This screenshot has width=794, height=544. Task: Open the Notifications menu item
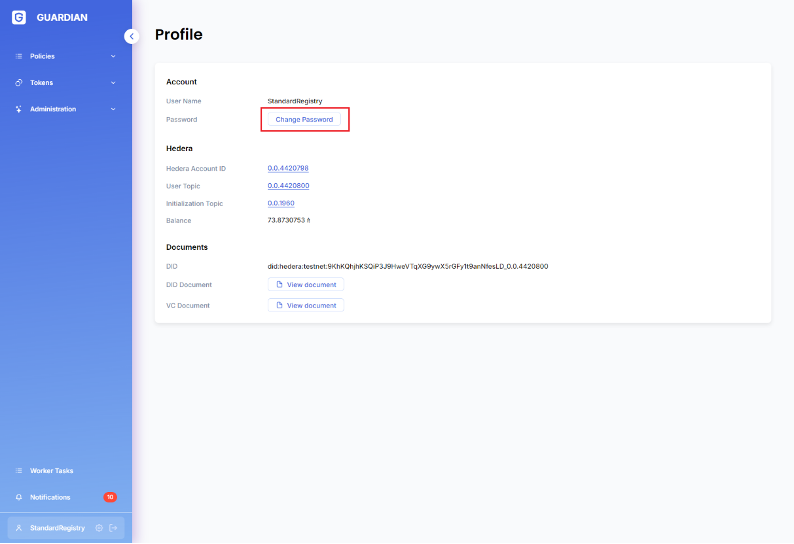click(x=50, y=497)
